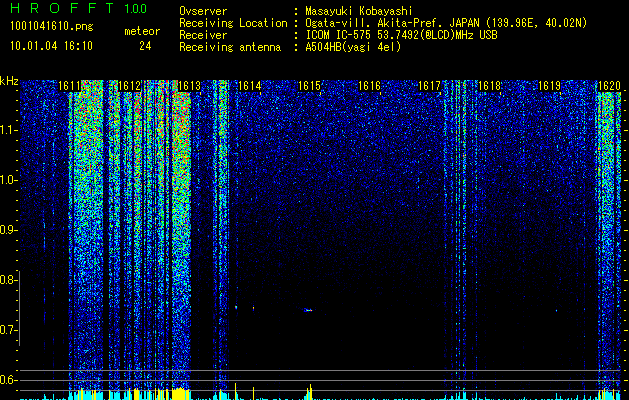
Task: Click the 0.7 kHz axis tick label
Action: (8, 330)
